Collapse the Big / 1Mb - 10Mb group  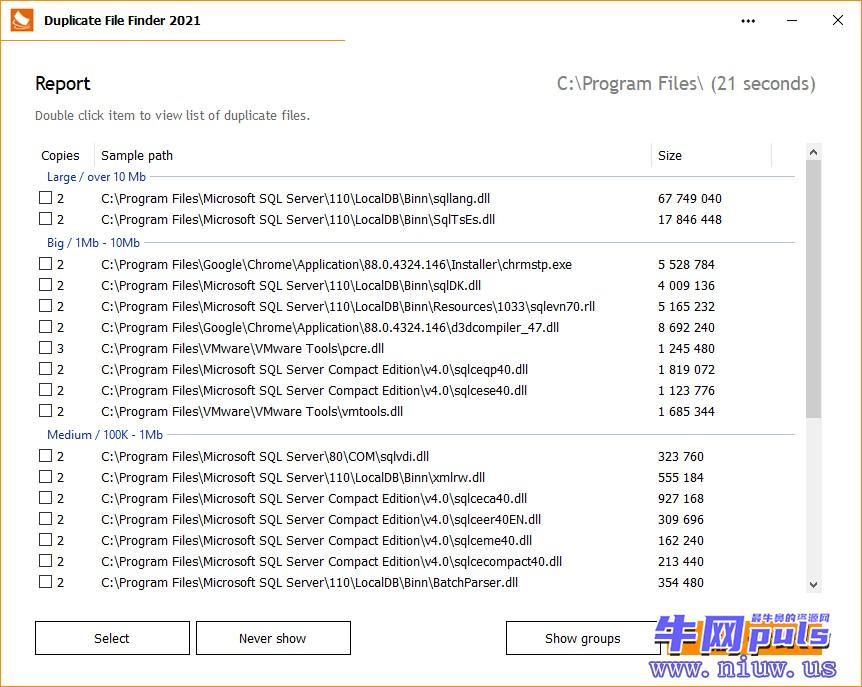tap(93, 242)
